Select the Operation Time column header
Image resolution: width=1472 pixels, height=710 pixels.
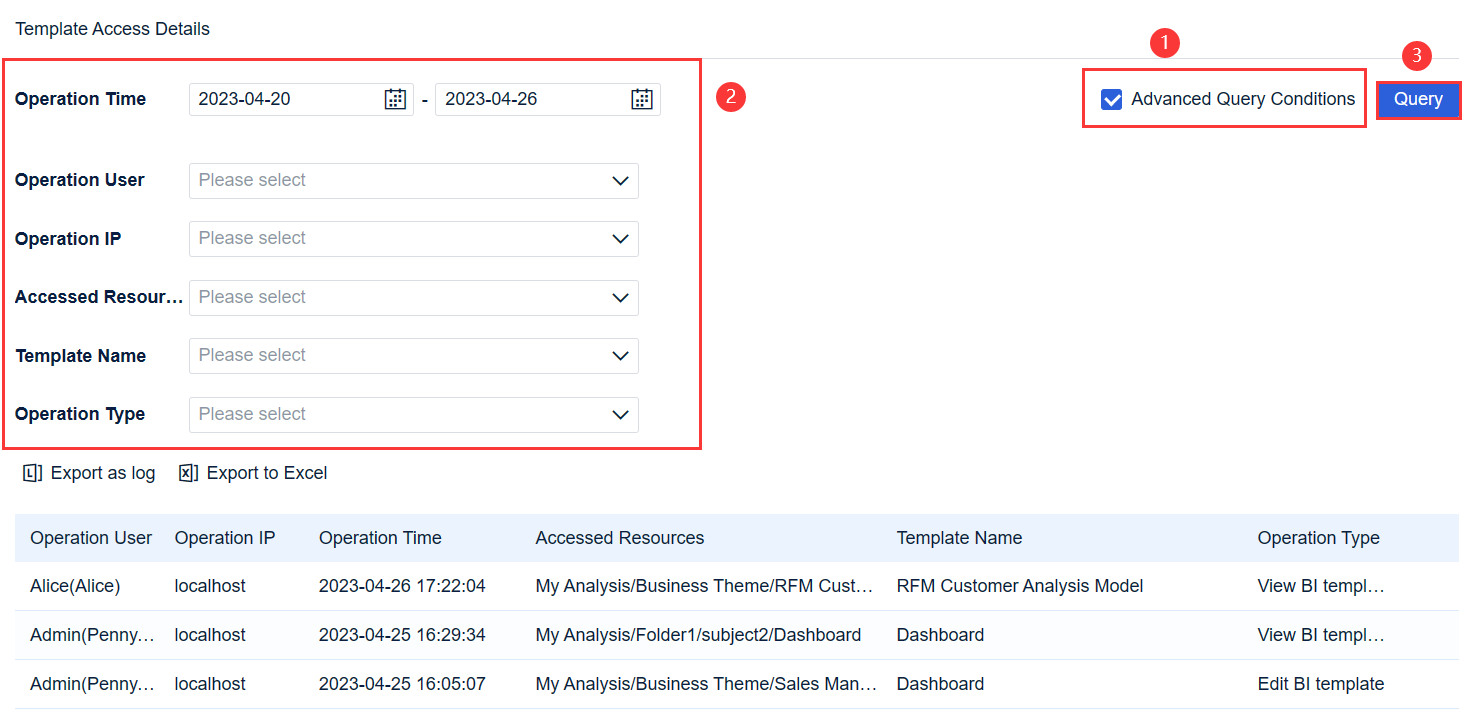point(380,537)
